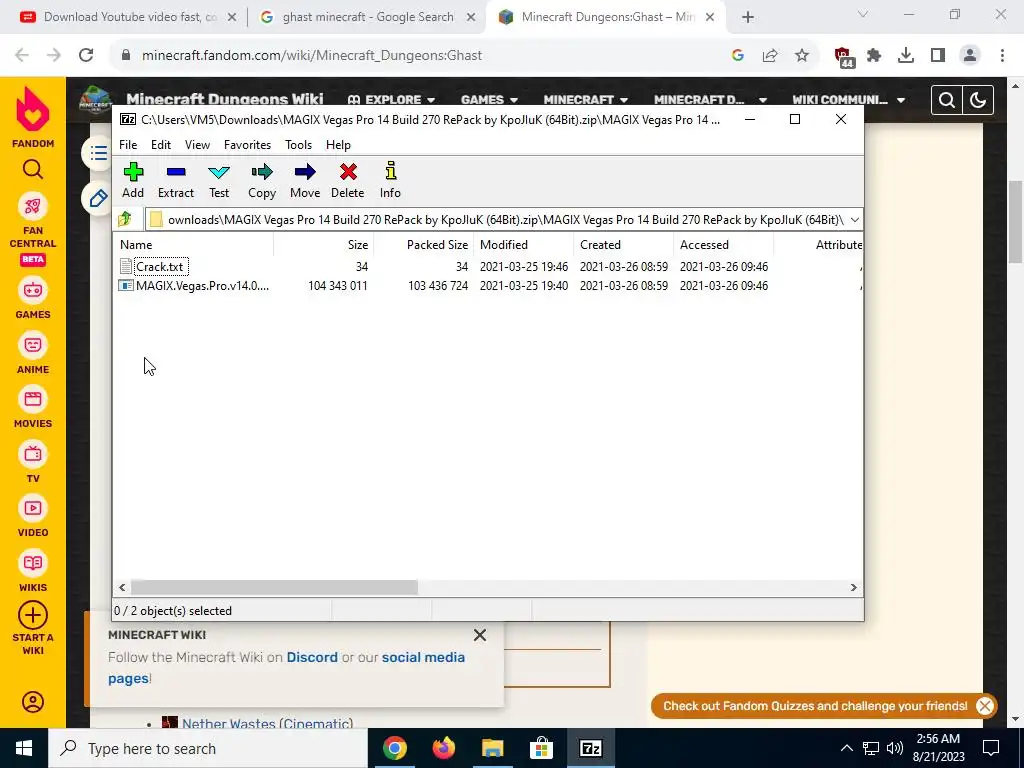Open the View menu
1024x768 pixels.
[197, 145]
